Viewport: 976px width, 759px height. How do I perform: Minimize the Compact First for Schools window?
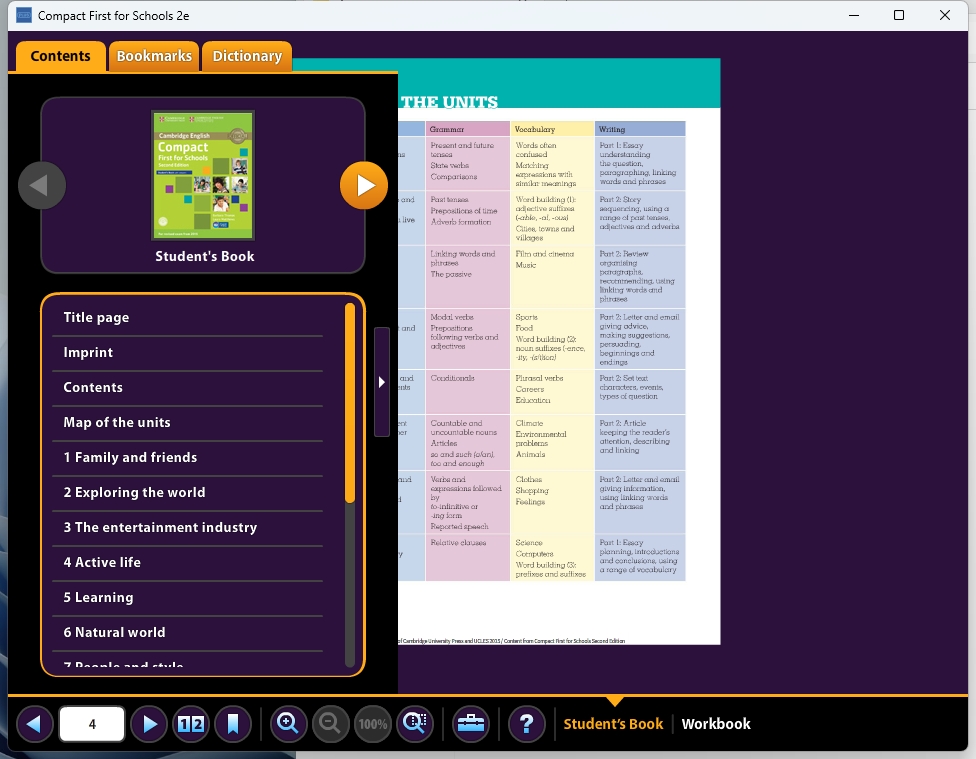[x=854, y=16]
